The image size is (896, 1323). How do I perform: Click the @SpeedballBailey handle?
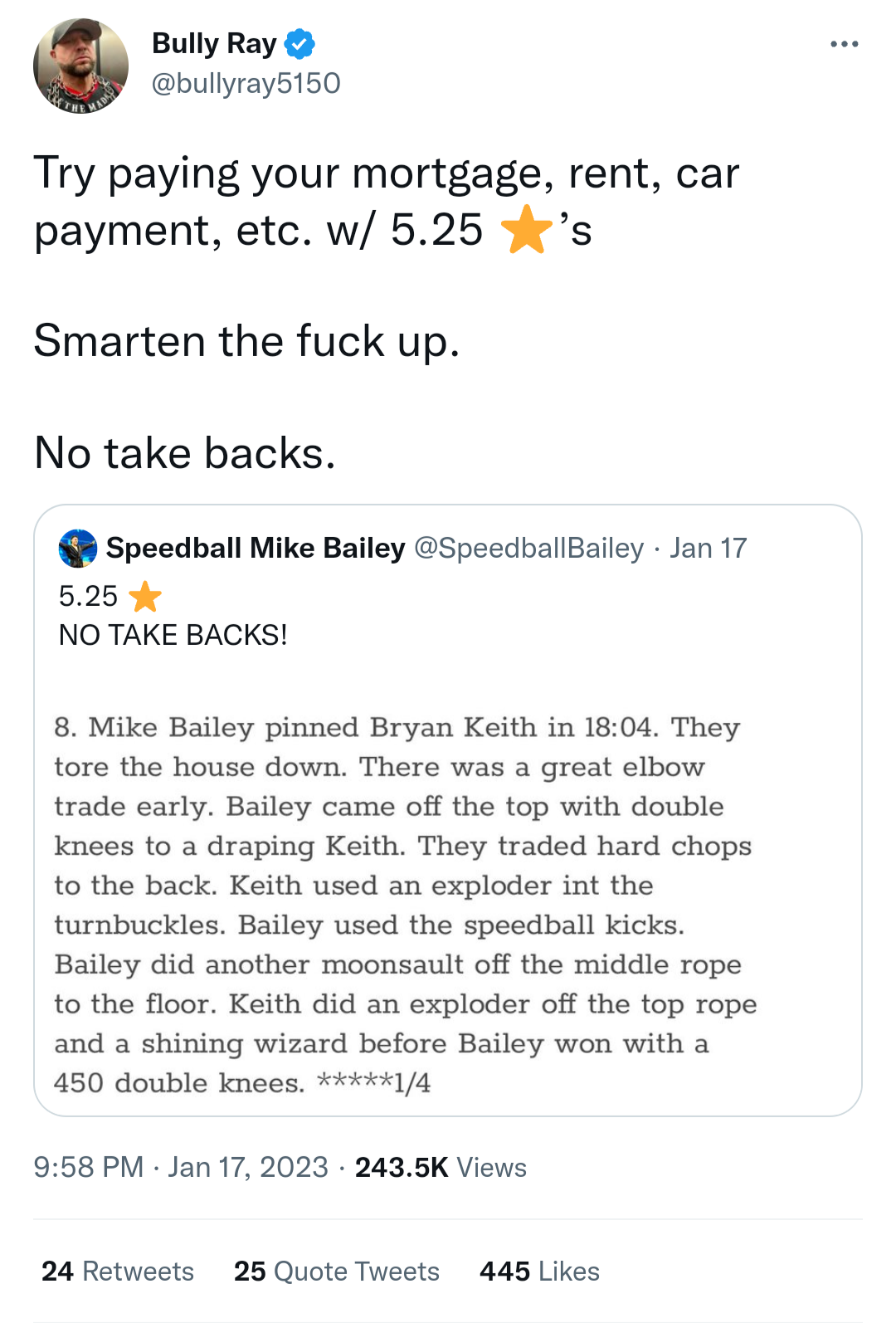528,549
